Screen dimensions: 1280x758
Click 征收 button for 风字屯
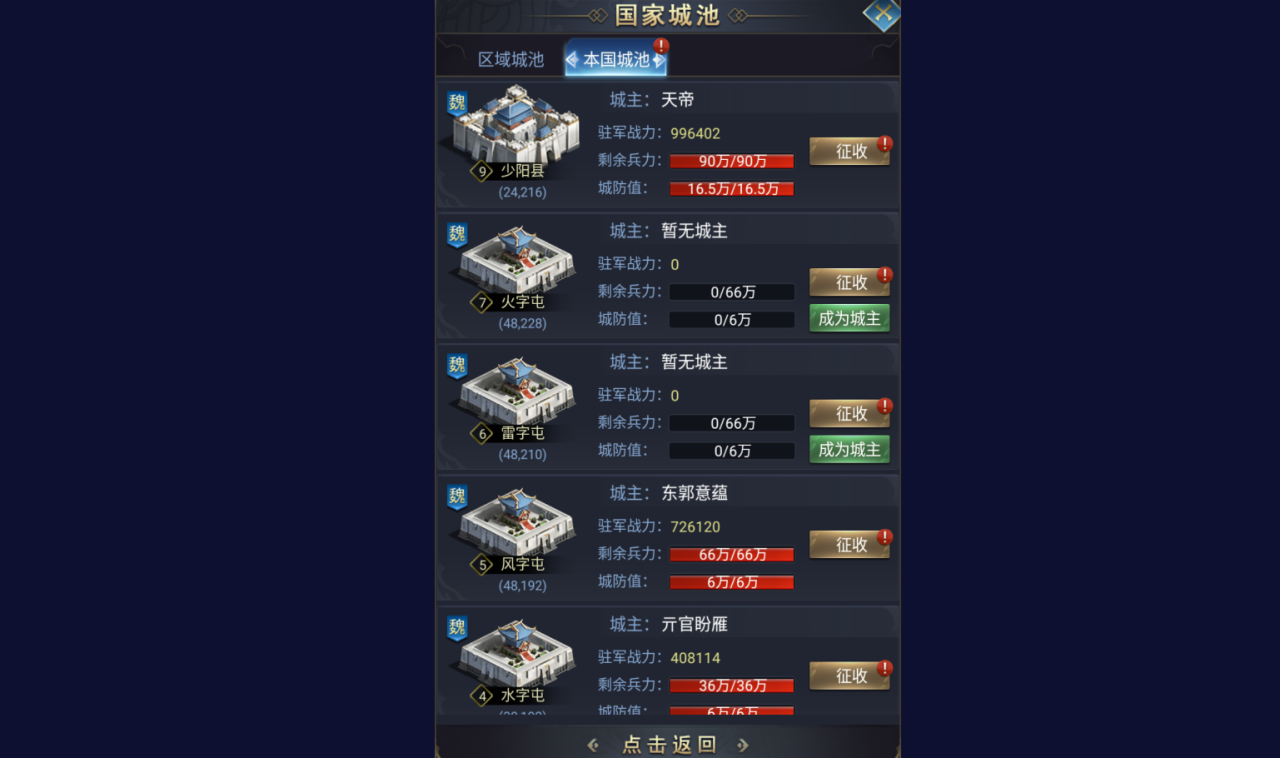point(850,544)
